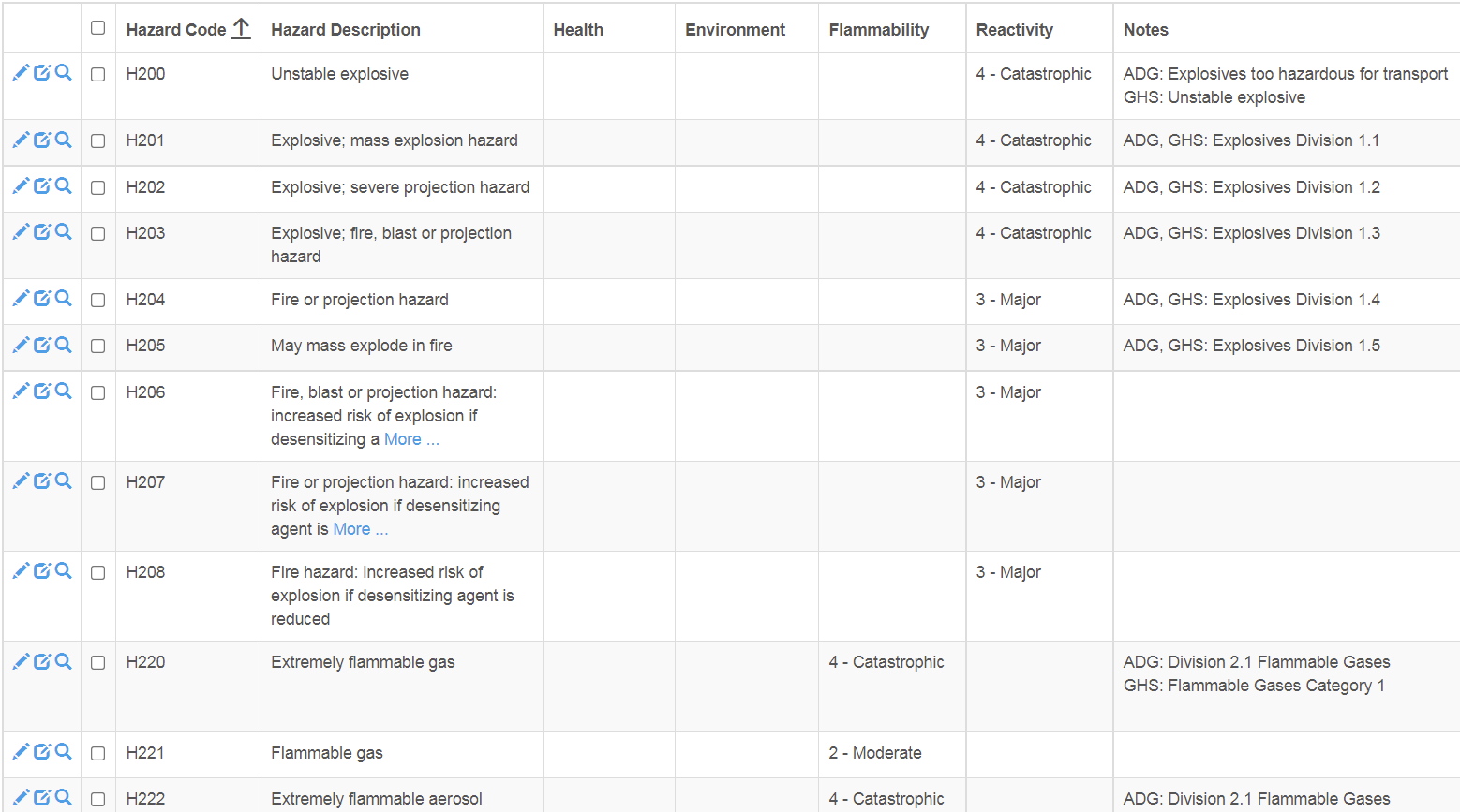Click the pencil edit icon for H204
Image resolution: width=1460 pixels, height=812 pixels.
pos(21,299)
